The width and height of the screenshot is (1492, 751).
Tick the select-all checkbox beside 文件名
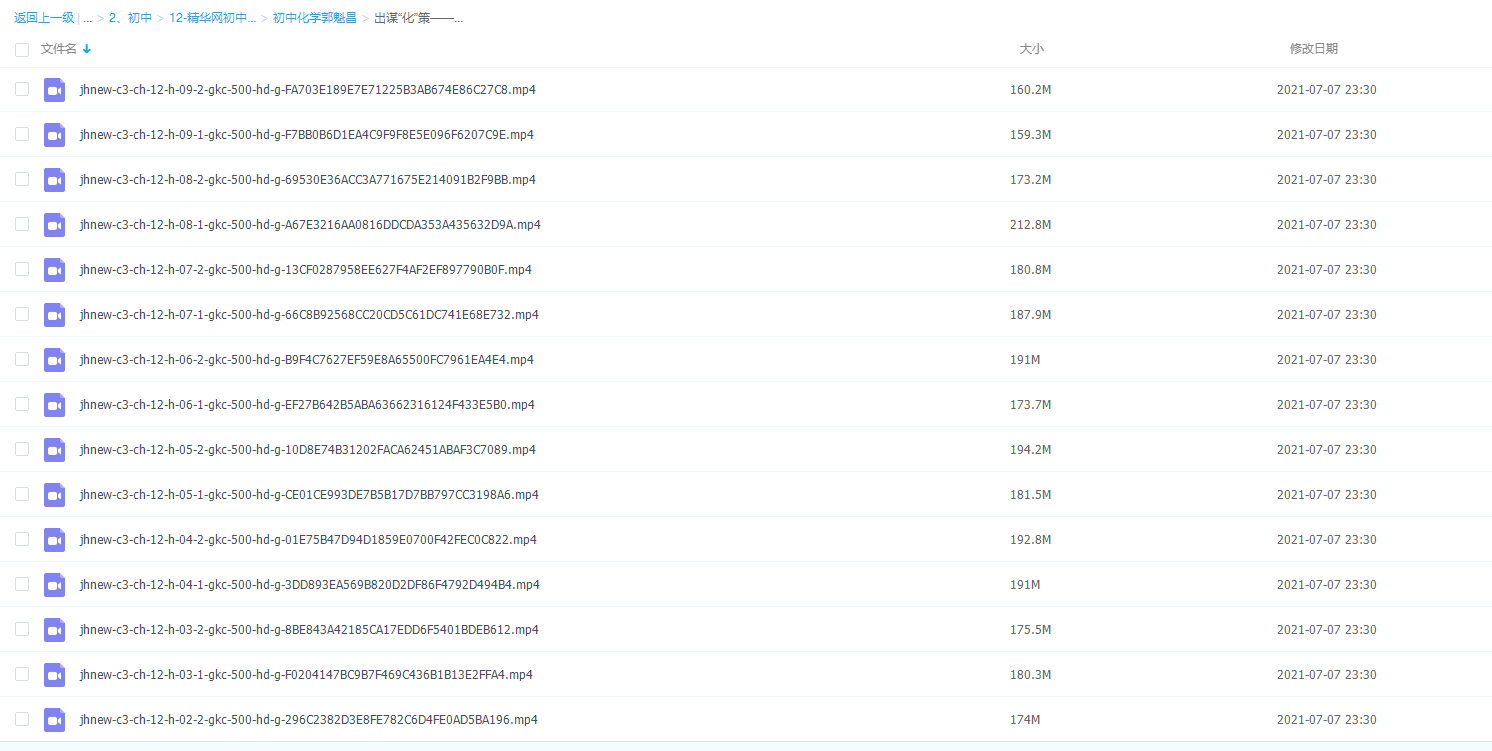(x=22, y=50)
